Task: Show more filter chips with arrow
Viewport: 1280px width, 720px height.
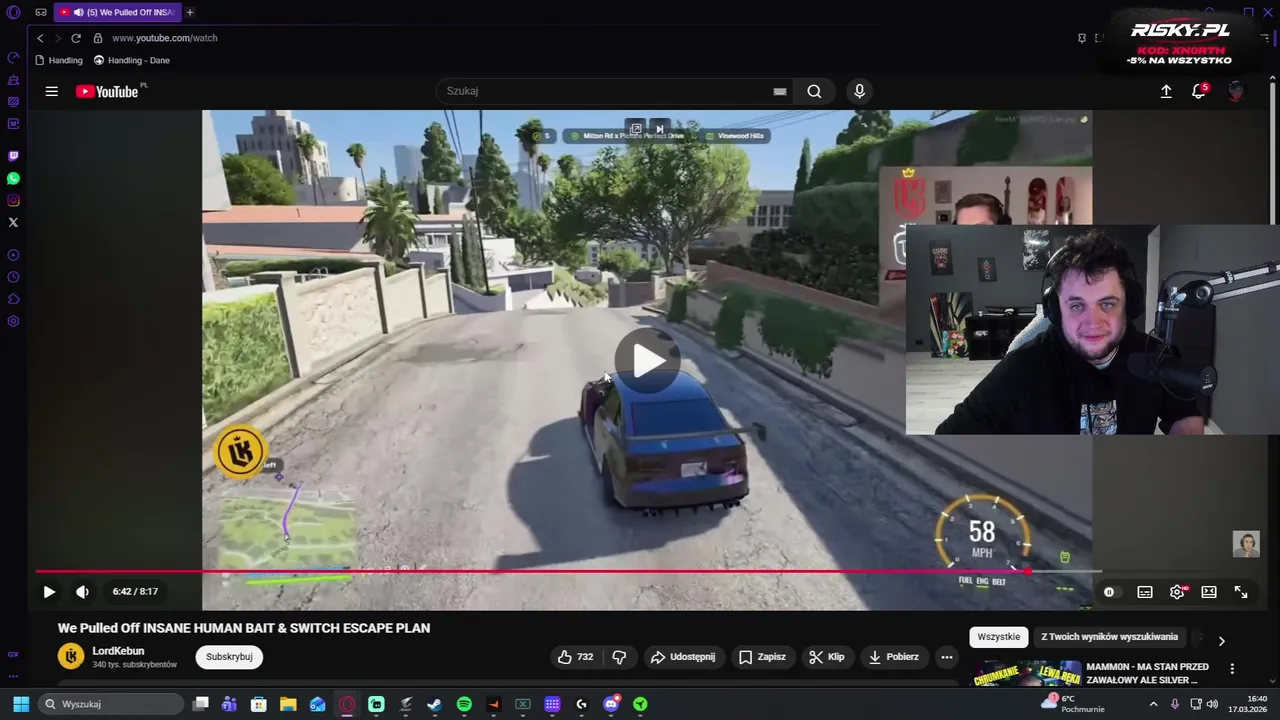Action: pos(1221,641)
